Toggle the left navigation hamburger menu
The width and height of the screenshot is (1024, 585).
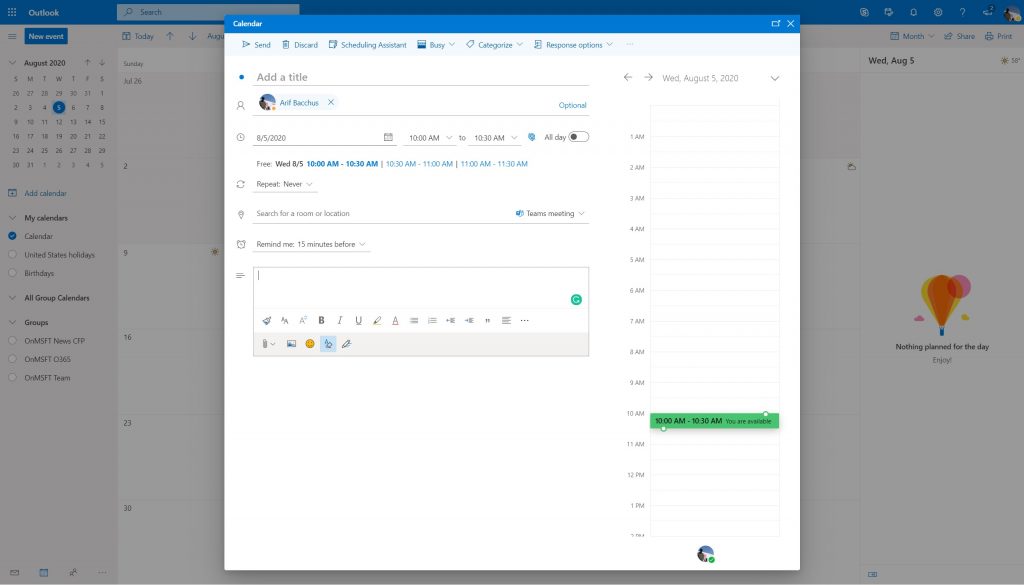(x=12, y=36)
